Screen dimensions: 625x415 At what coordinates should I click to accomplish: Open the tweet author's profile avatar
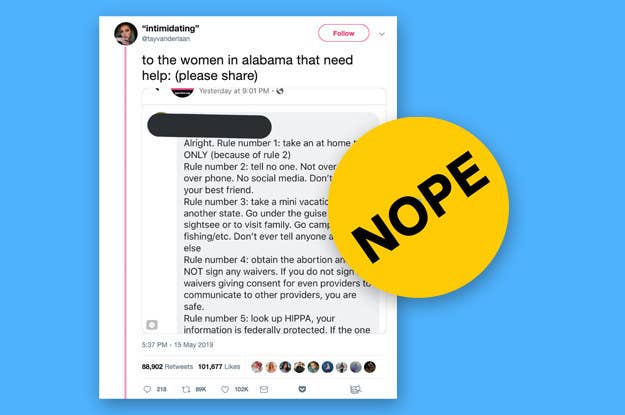coord(126,33)
